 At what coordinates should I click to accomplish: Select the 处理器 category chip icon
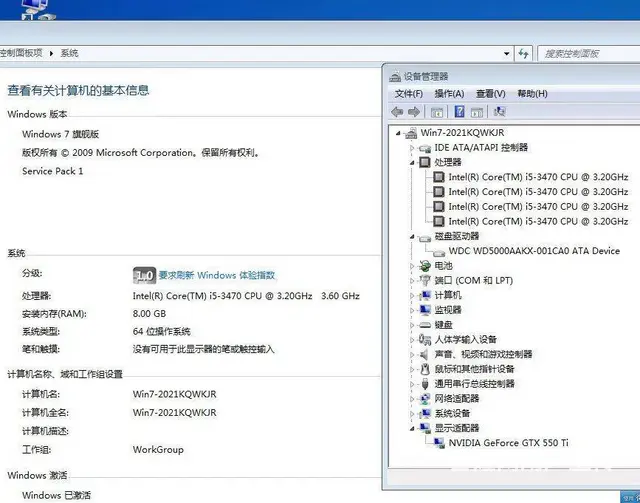(x=425, y=162)
